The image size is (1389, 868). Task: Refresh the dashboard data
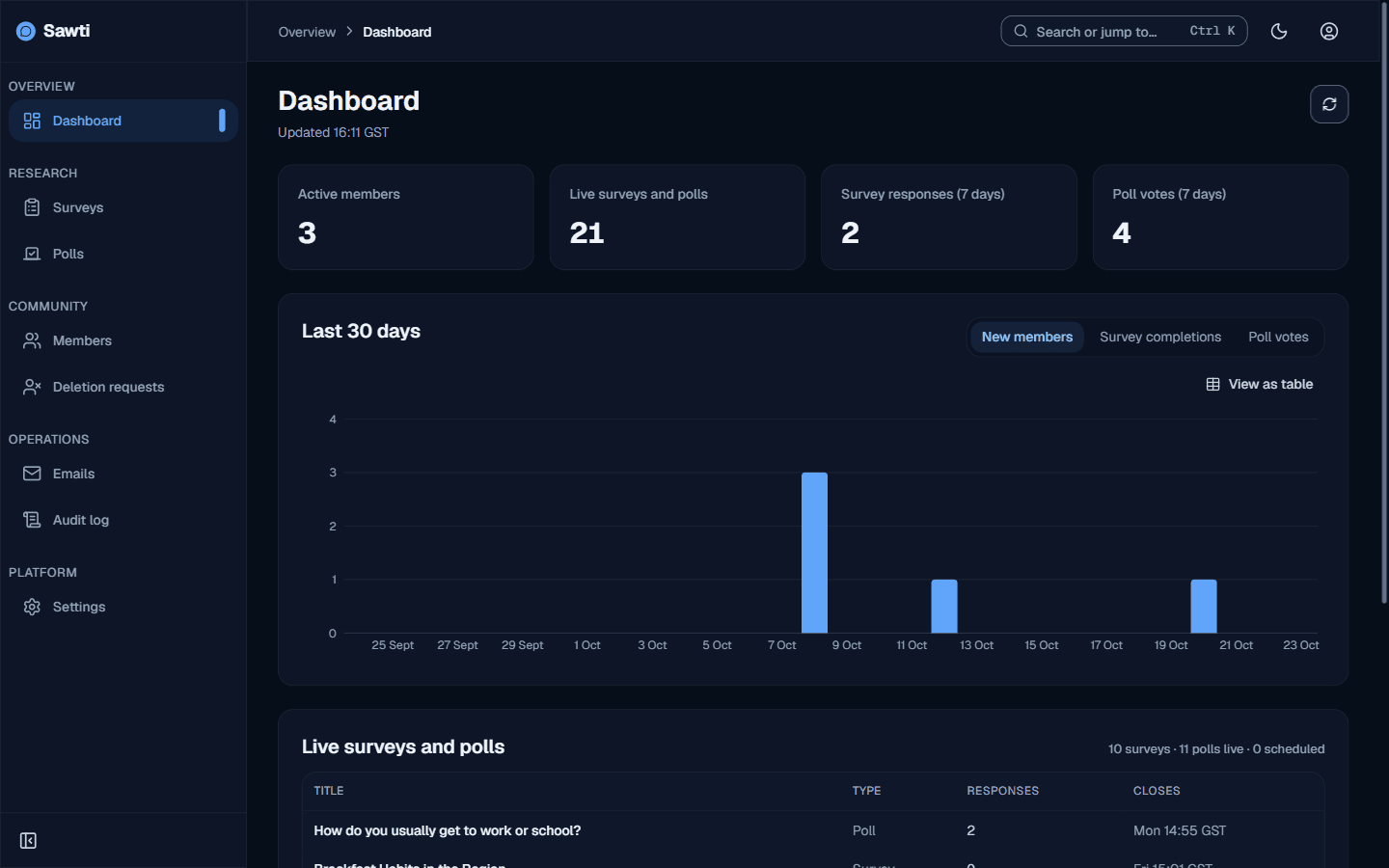pos(1329,104)
